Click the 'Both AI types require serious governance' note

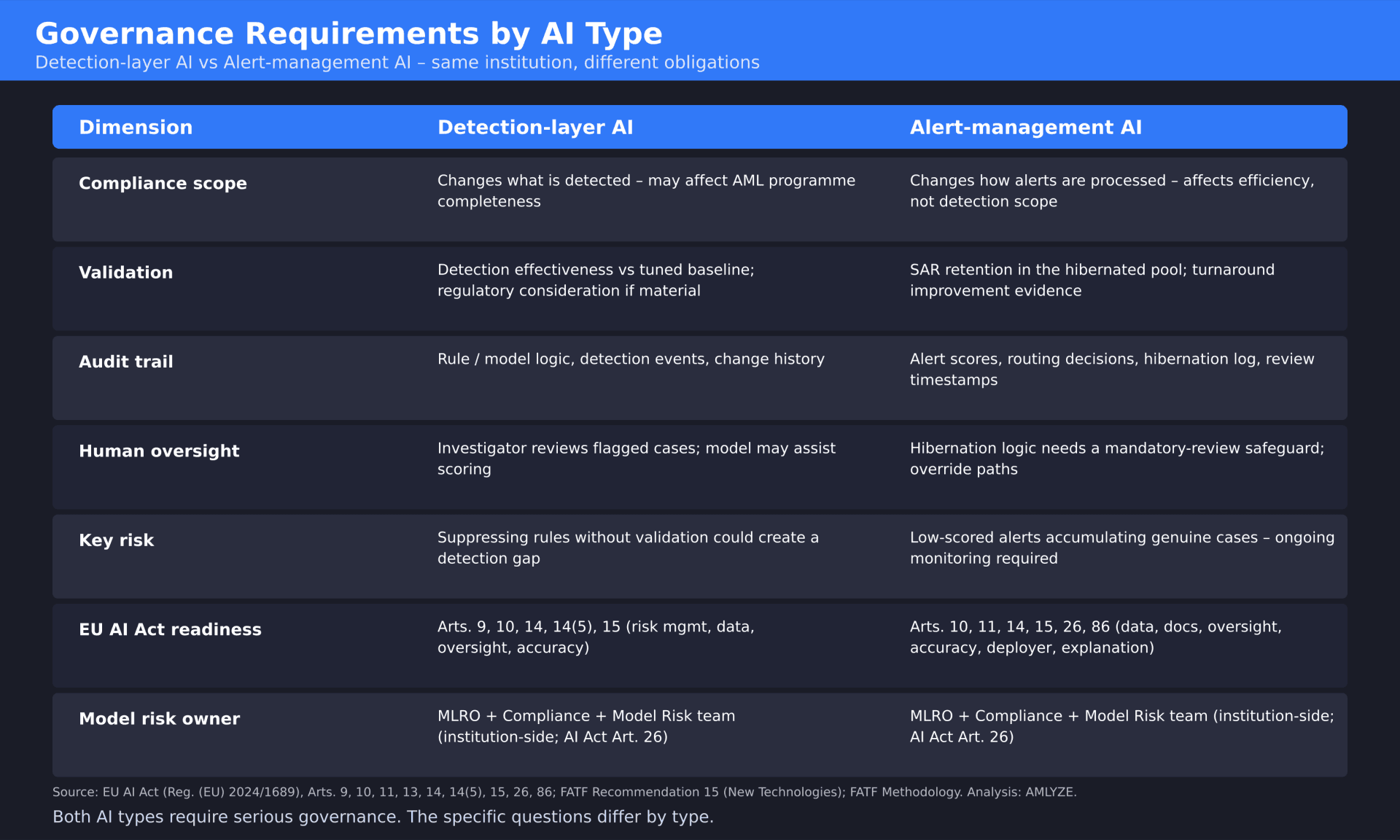pyautogui.click(x=383, y=817)
